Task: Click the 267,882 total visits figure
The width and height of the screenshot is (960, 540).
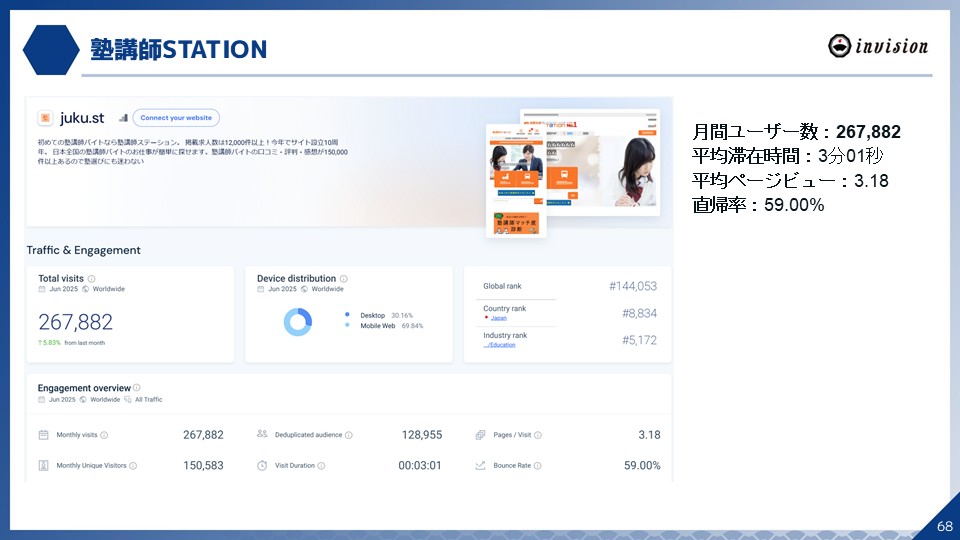Action: tap(75, 322)
